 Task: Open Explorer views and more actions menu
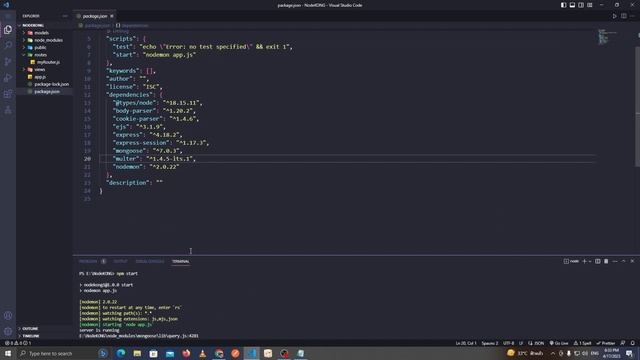tap(65, 16)
